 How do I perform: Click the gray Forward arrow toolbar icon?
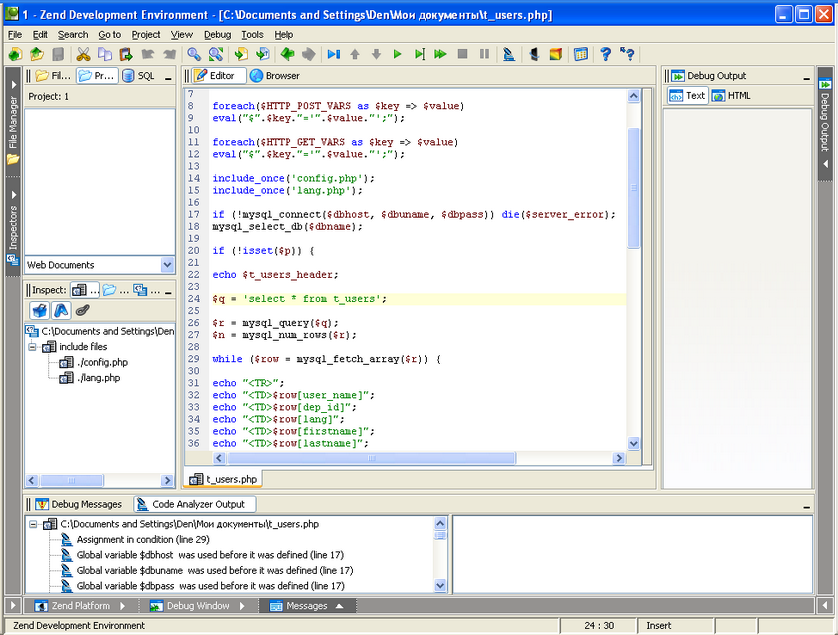[x=309, y=54]
